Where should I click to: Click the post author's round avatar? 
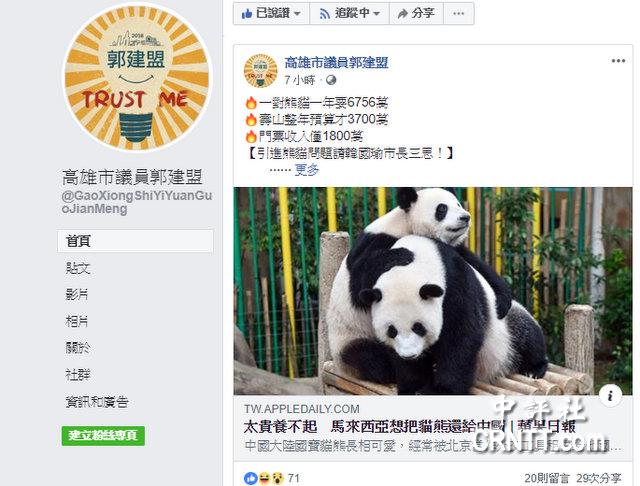(260, 71)
